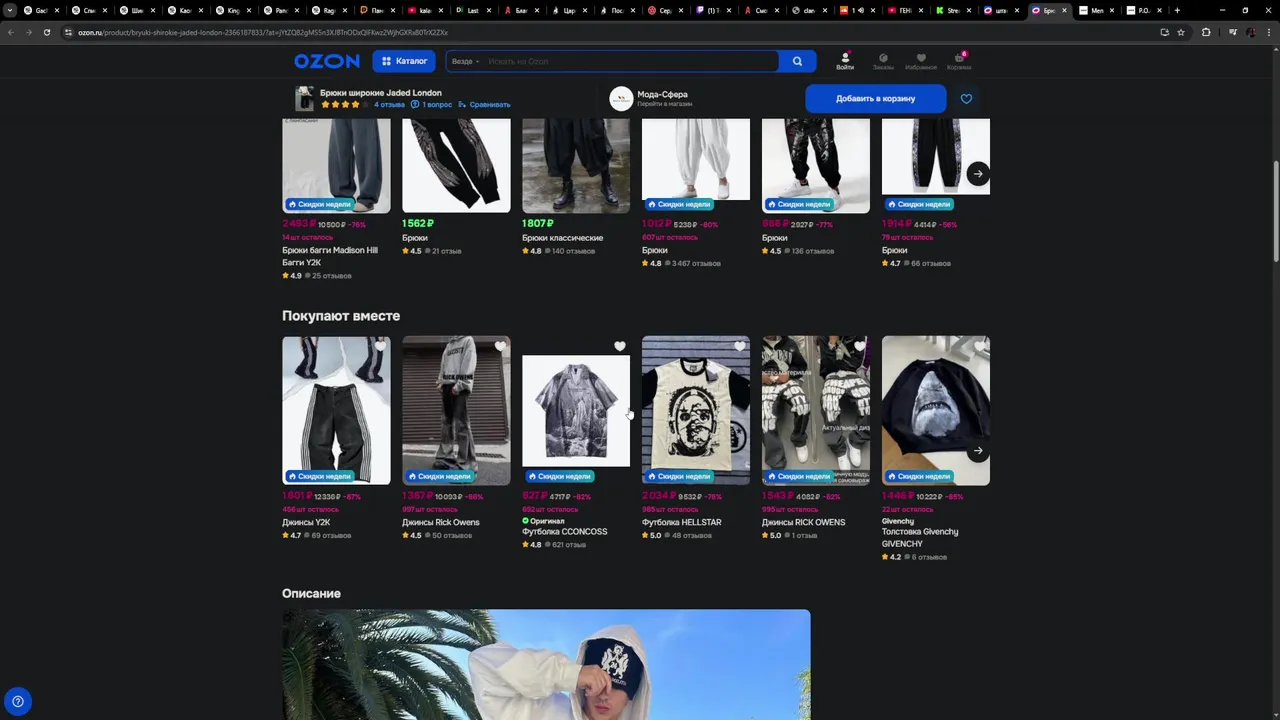Image resolution: width=1280 pixels, height=720 pixels.
Task: Reload the current page
Action: tap(46, 32)
